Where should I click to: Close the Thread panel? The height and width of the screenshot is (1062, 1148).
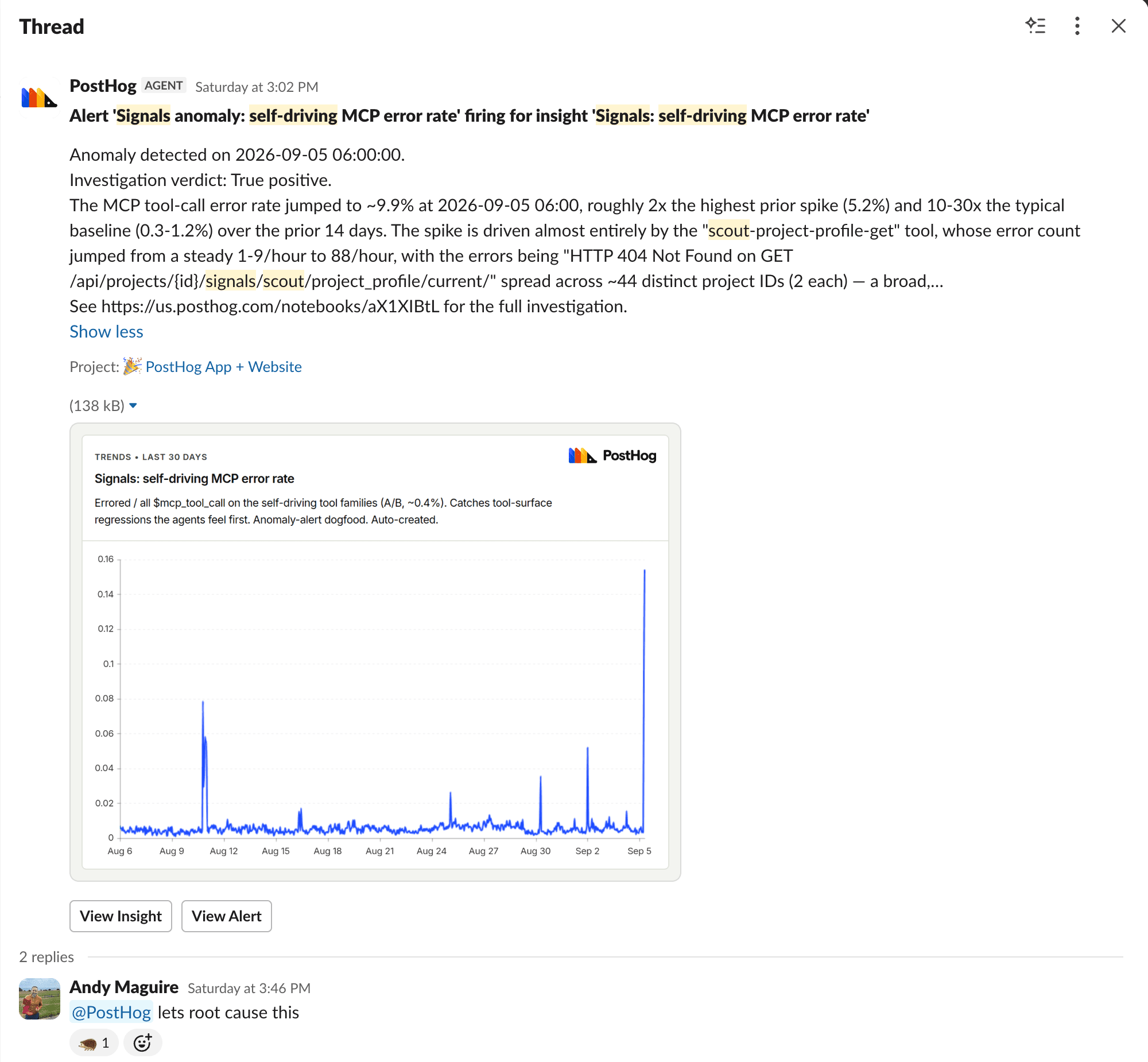coord(1118,26)
